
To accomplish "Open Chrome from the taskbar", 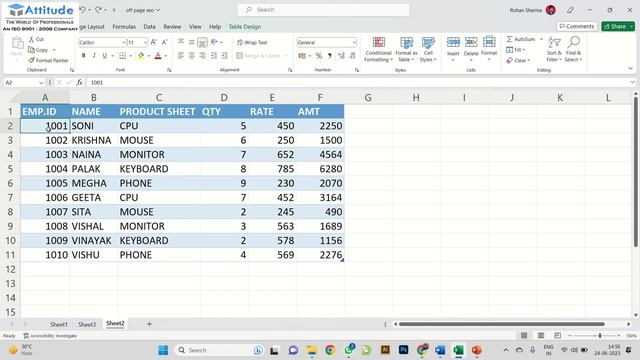I will click(330, 350).
